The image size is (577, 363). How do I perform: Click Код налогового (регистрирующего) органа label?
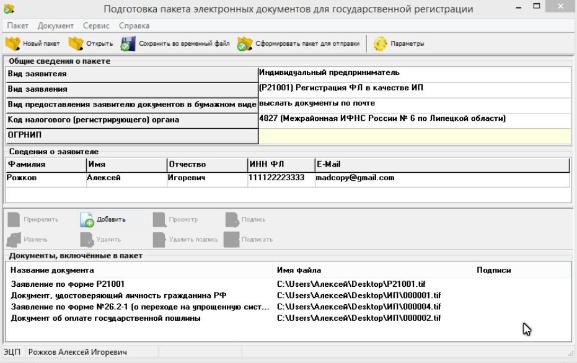point(132,120)
